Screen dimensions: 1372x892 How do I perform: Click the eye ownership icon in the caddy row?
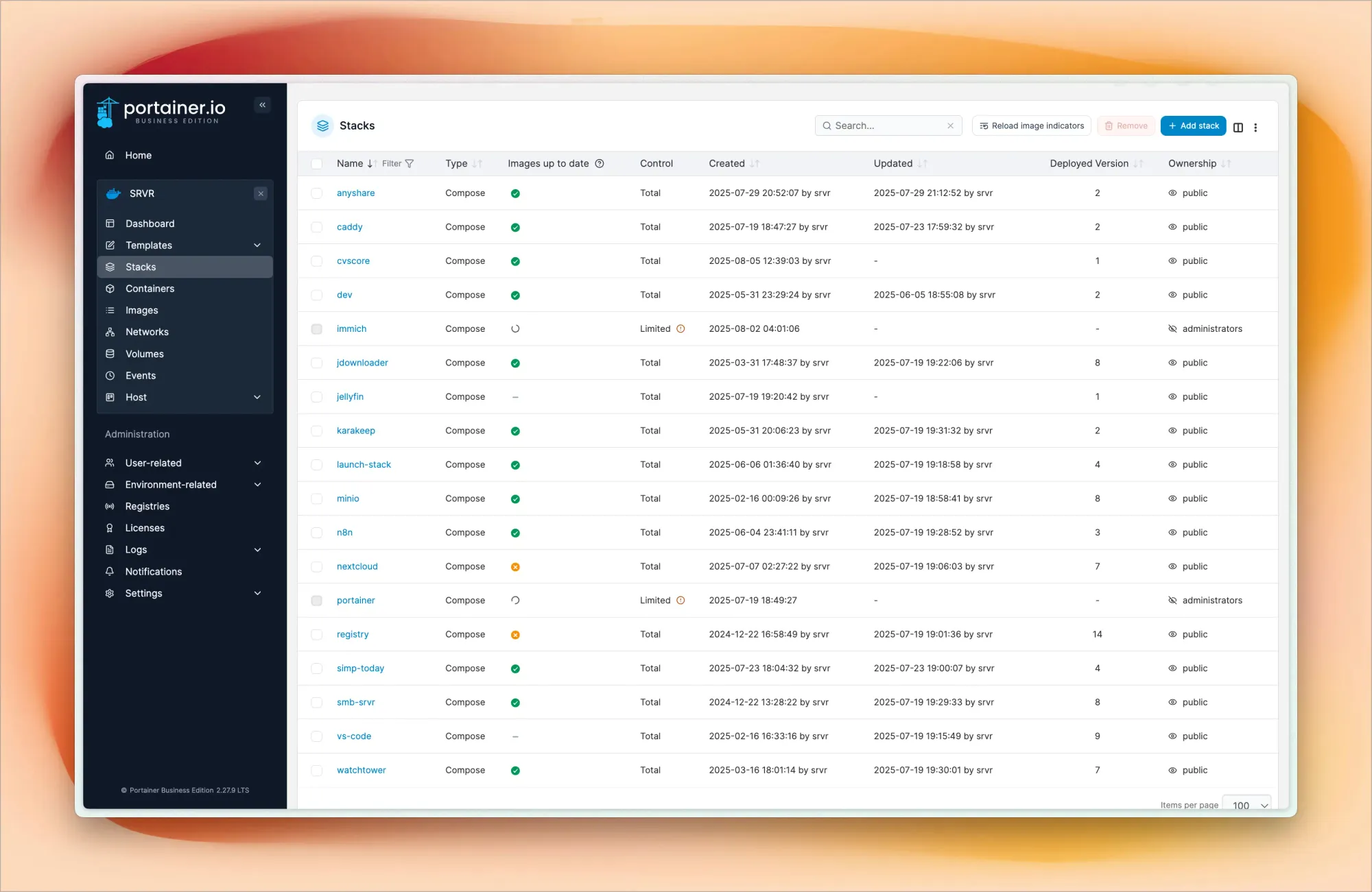pyautogui.click(x=1172, y=227)
